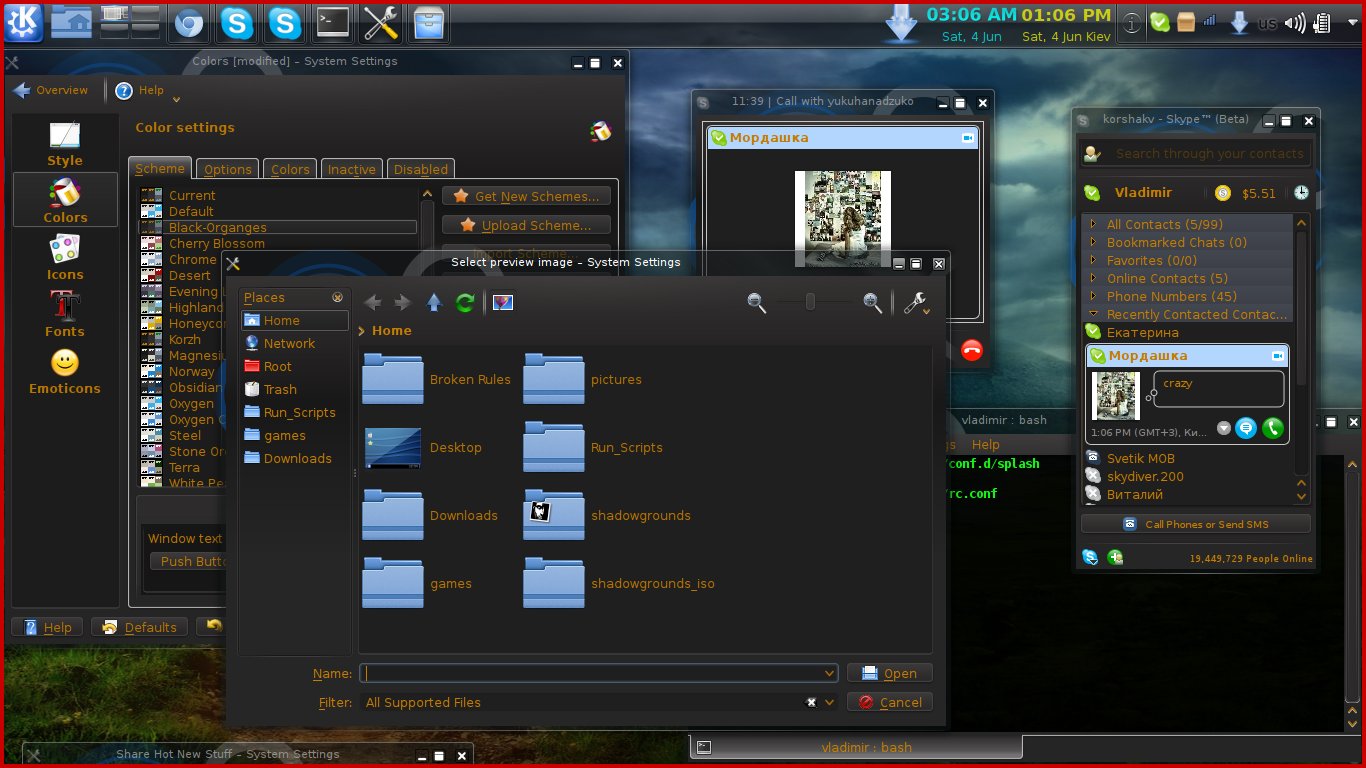Image resolution: width=1366 pixels, height=768 pixels.
Task: Click the US keyboard layout indicator
Action: pos(1267,24)
